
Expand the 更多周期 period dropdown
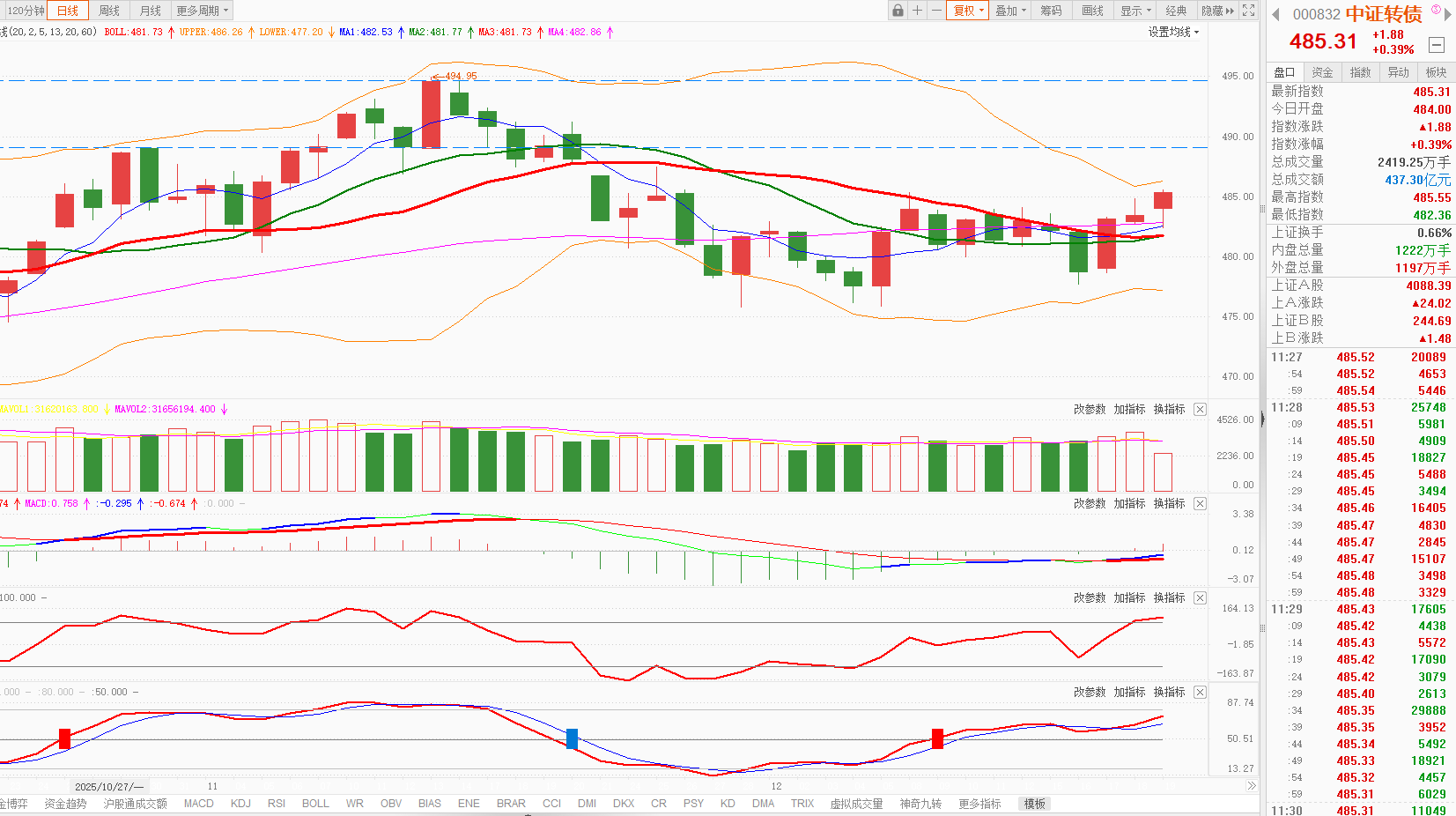point(203,11)
